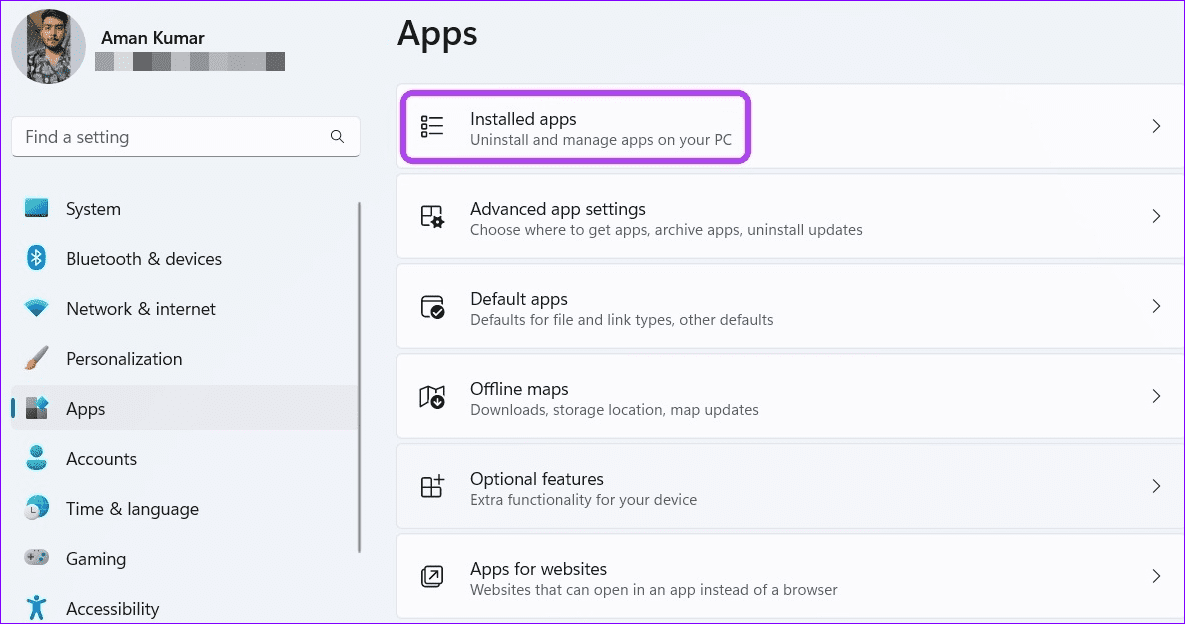
Task: Open Offline maps via its map icon
Action: pyautogui.click(x=432, y=396)
